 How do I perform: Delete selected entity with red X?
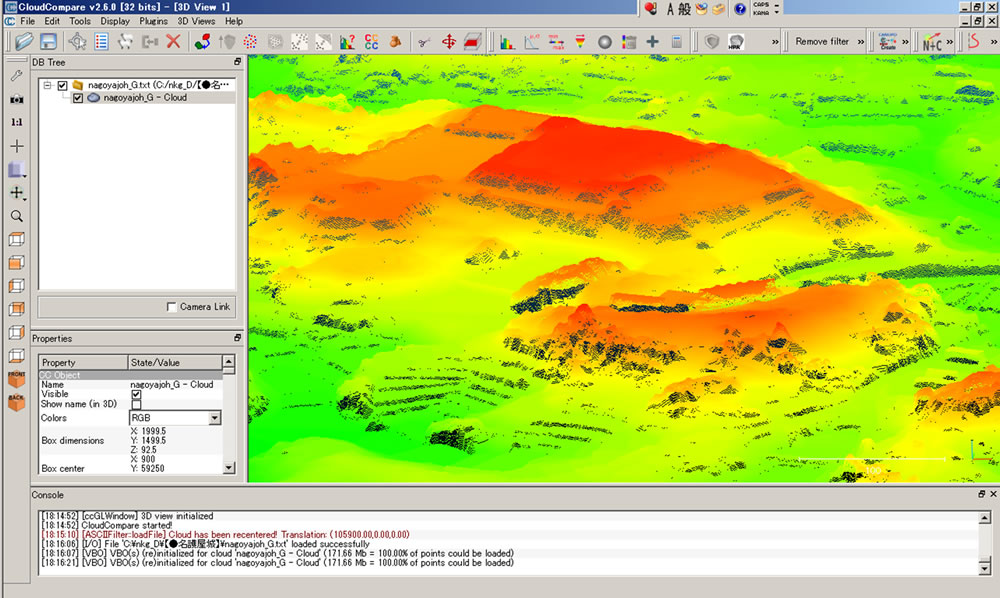pyautogui.click(x=173, y=42)
